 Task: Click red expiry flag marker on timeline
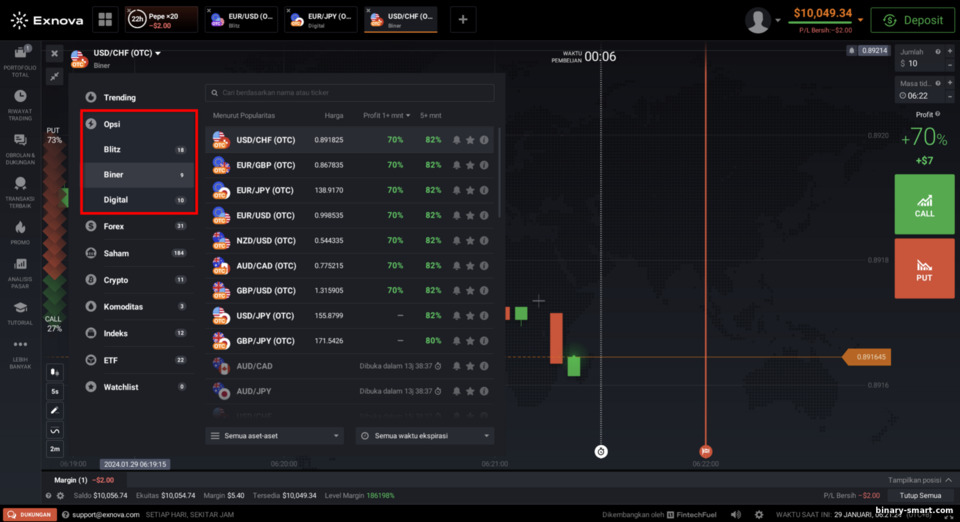705,452
